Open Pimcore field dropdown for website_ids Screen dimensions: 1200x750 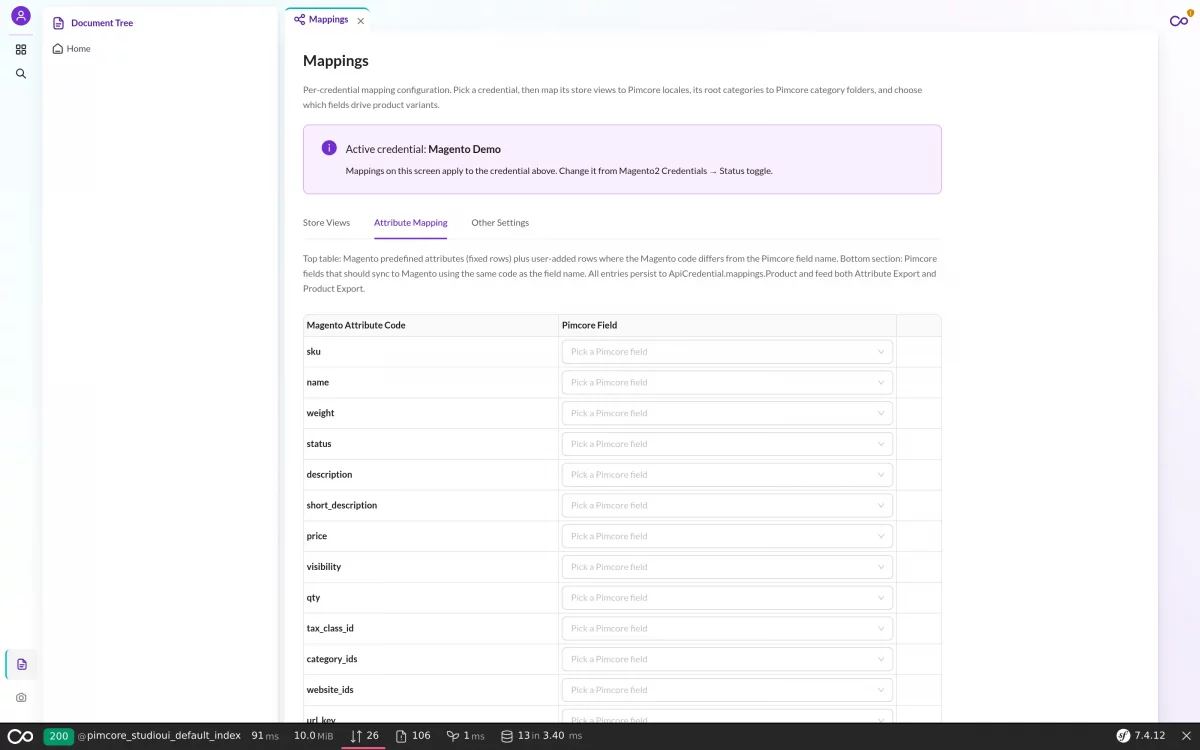click(x=727, y=690)
